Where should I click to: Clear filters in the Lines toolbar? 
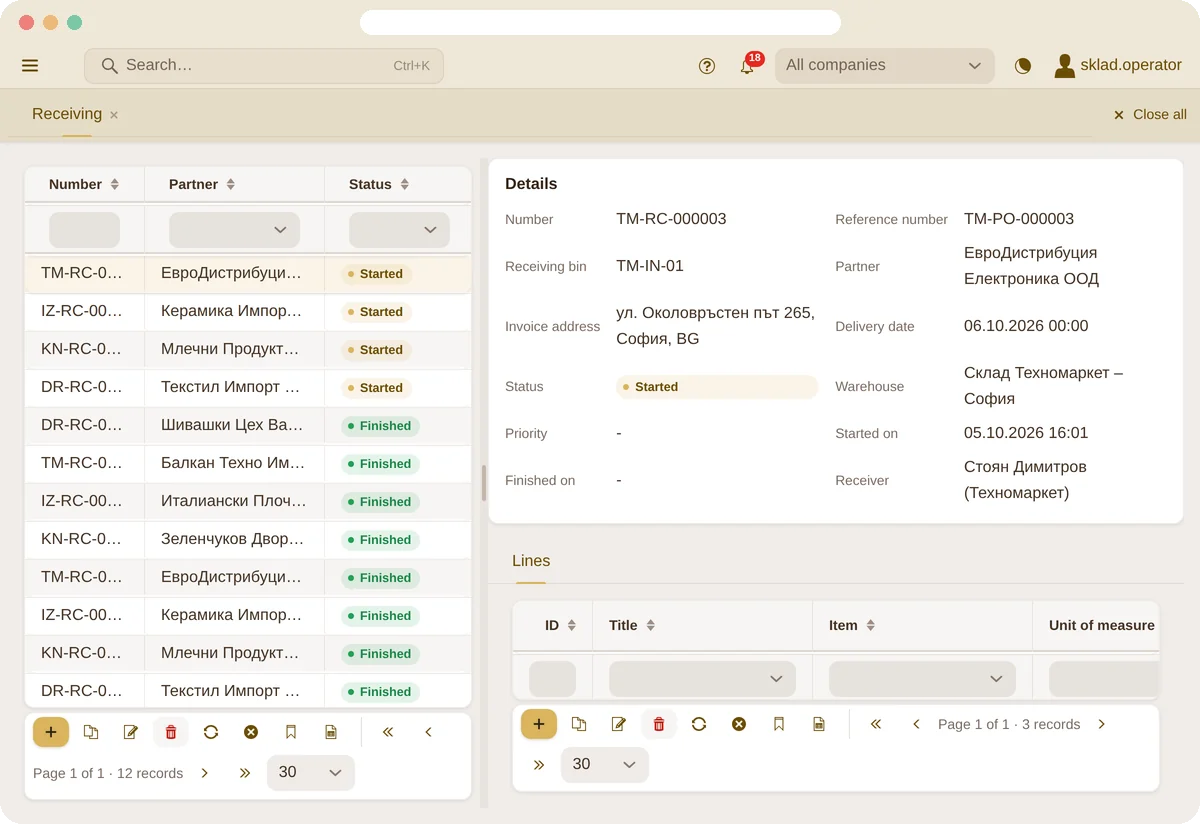click(739, 724)
